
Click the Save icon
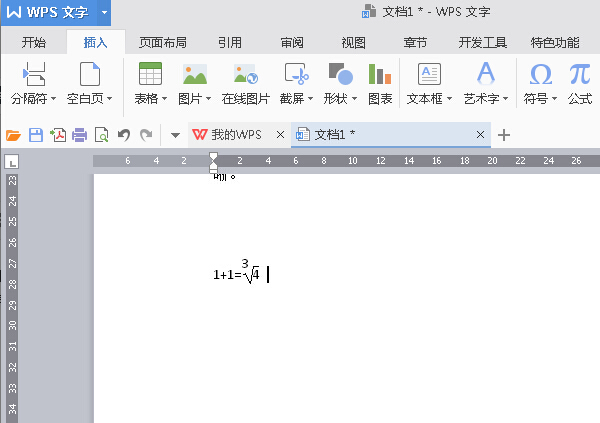36,135
